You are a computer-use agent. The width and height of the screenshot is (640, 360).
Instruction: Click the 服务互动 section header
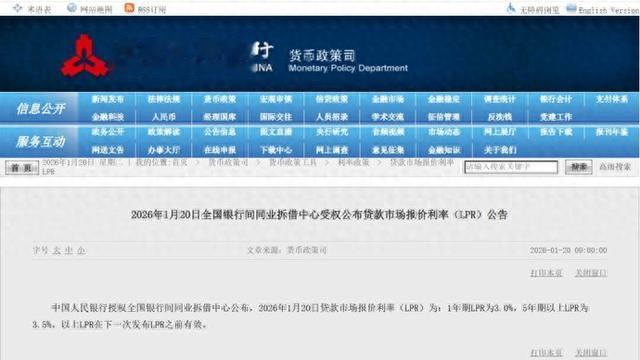pos(40,141)
